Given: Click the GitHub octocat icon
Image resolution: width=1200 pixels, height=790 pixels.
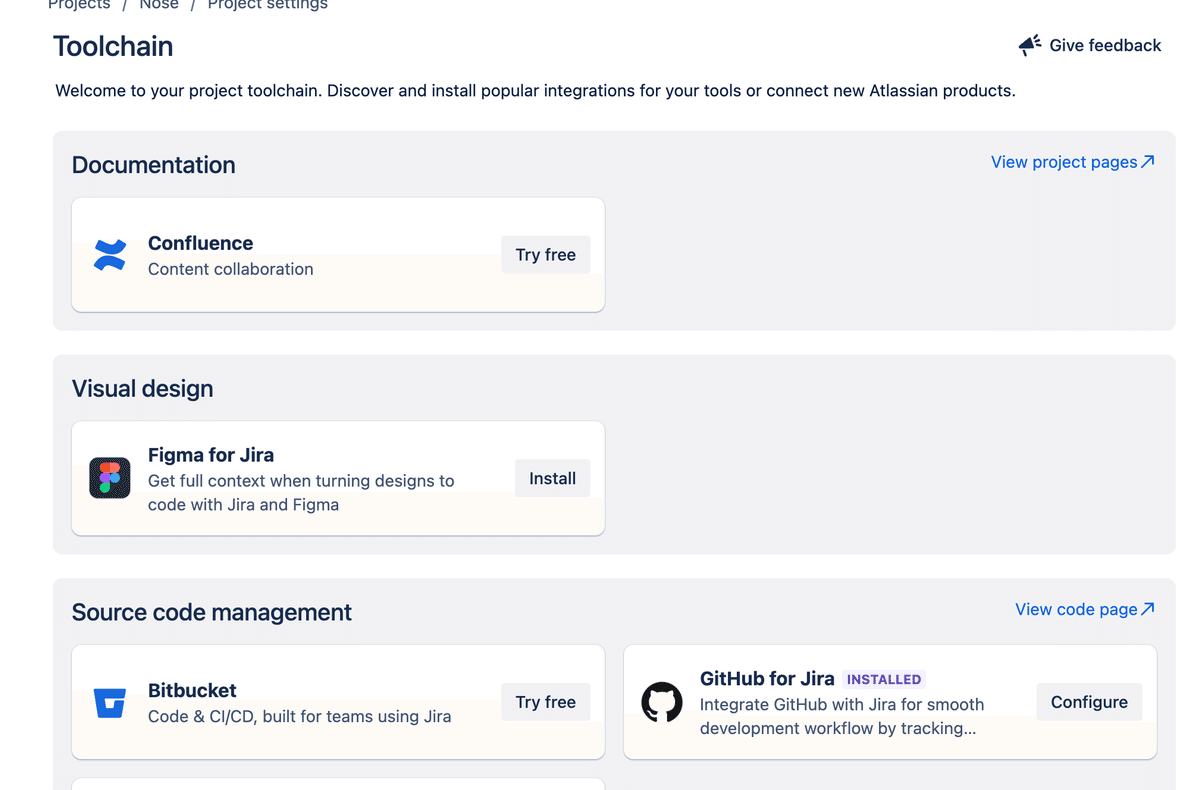Looking at the screenshot, I should [x=662, y=702].
